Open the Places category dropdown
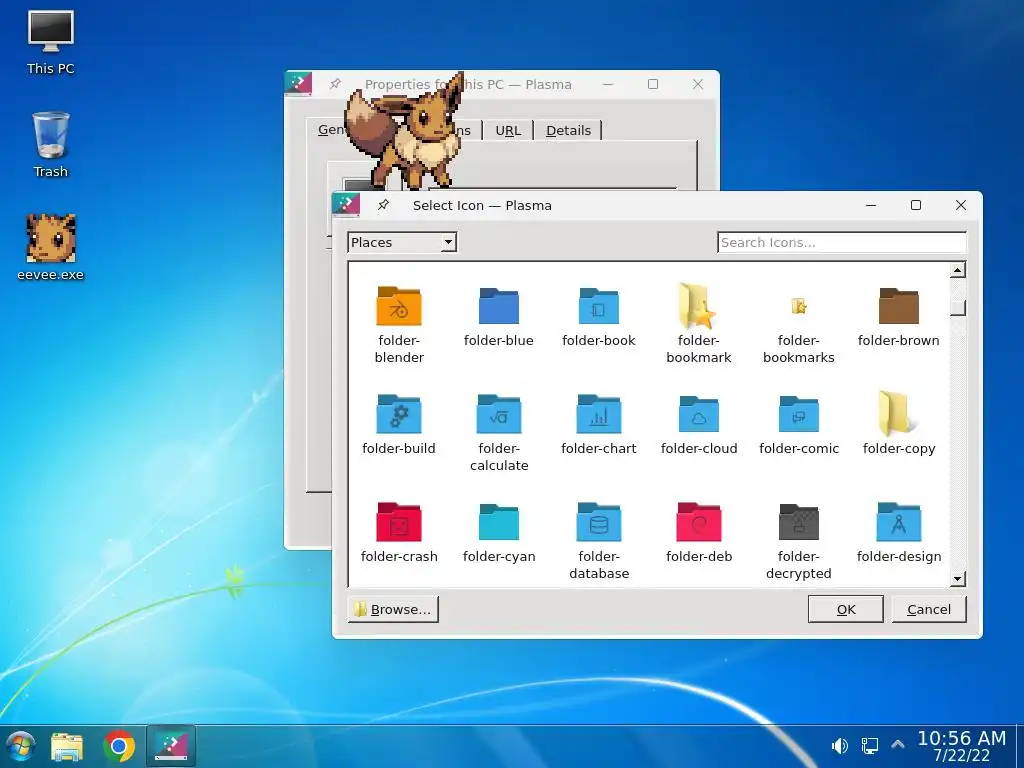The height and width of the screenshot is (768, 1024). (x=402, y=242)
